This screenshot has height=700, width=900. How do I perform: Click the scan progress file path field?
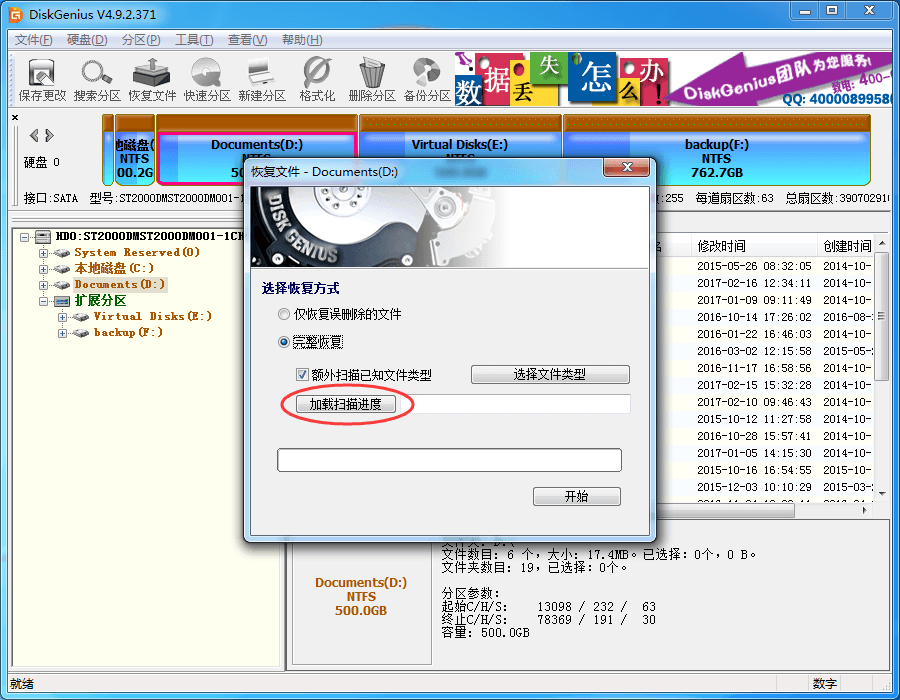pos(514,405)
